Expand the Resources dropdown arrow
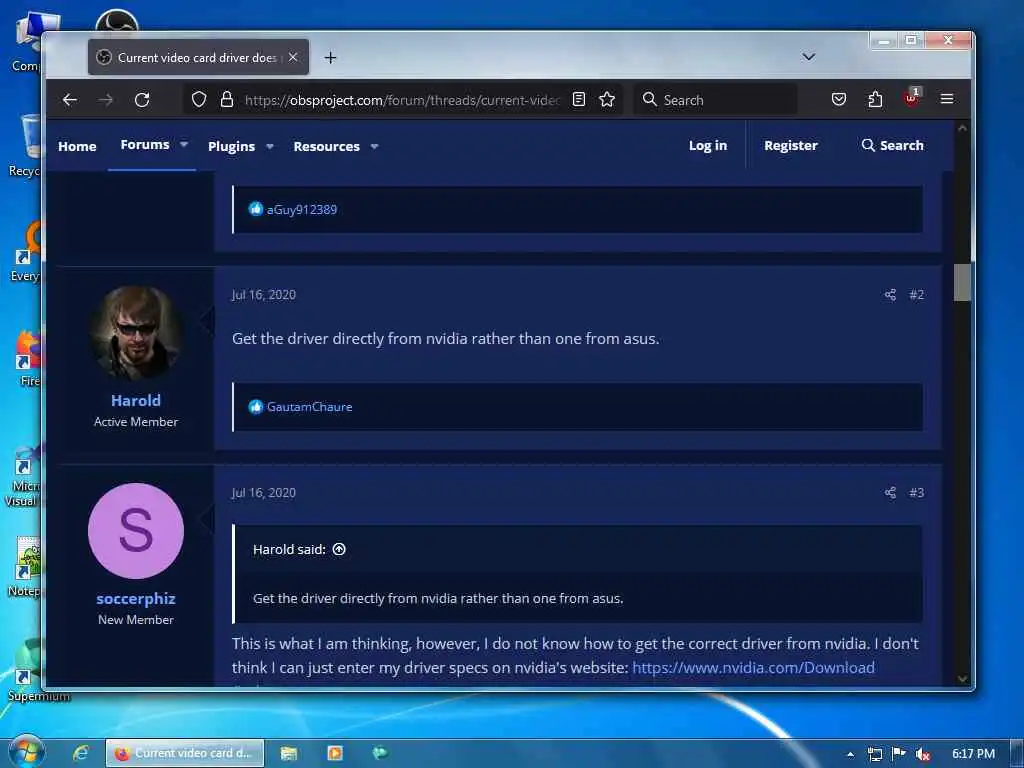Screen dimensions: 1024x768 tap(374, 146)
